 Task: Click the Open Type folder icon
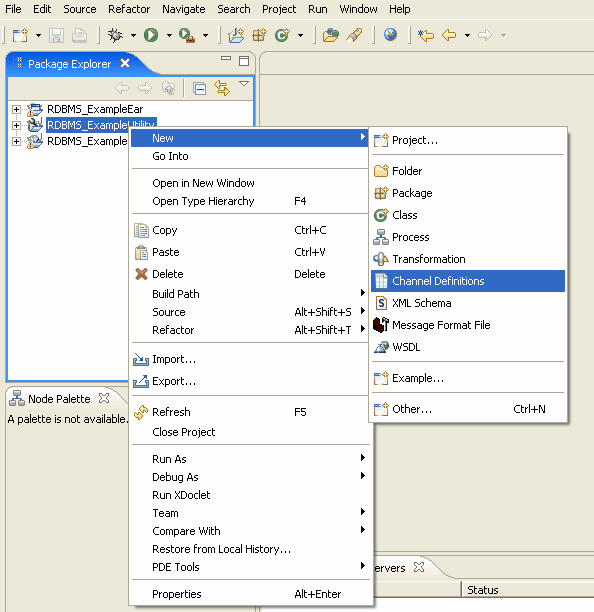tap(331, 35)
